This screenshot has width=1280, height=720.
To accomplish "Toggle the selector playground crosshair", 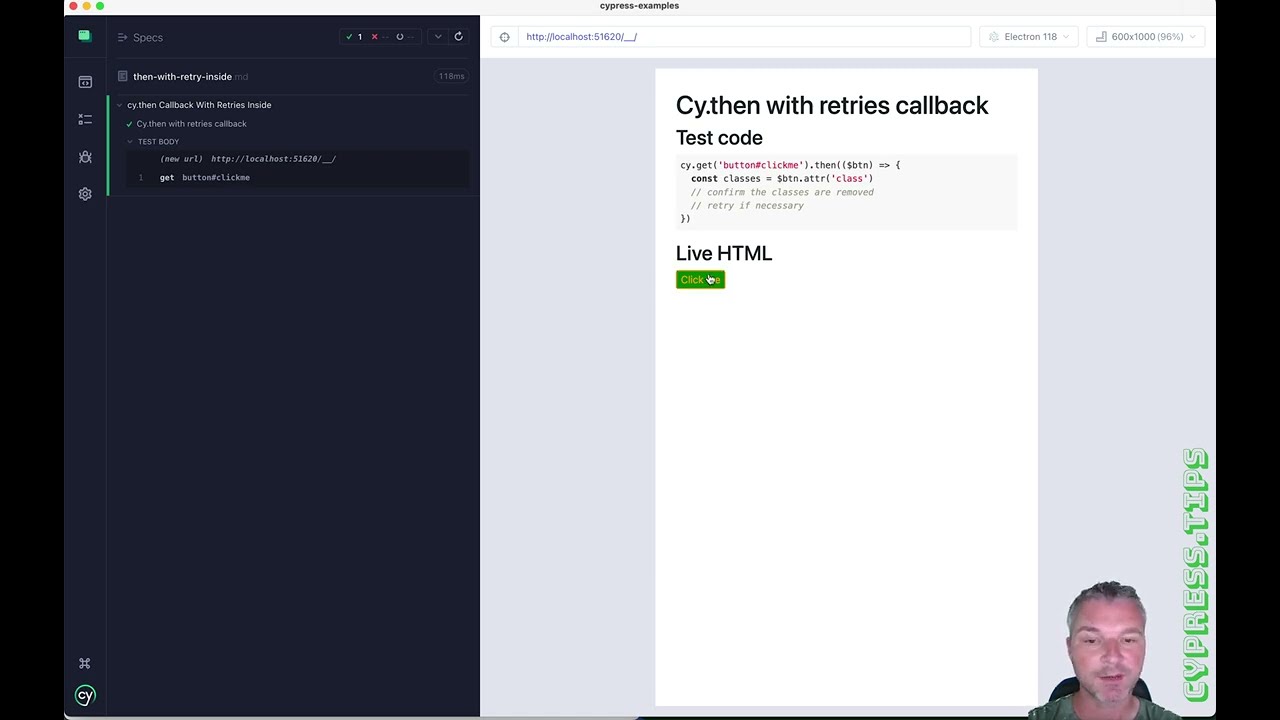I will [504, 37].
